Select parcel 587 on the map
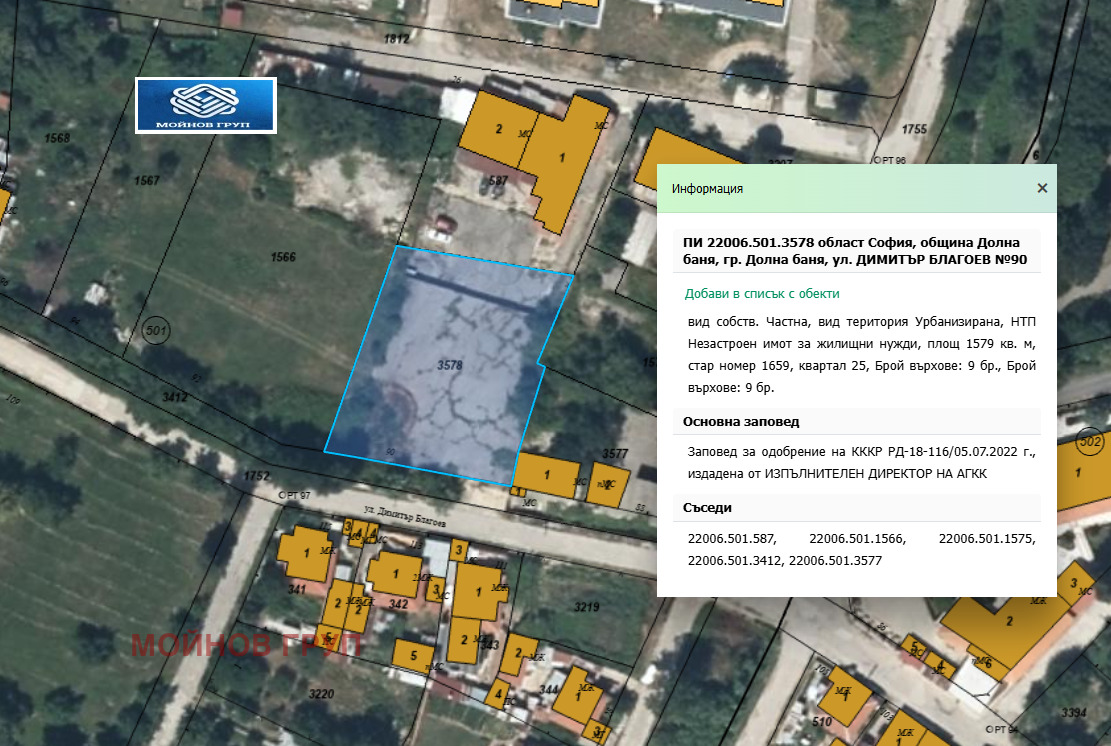 (497, 181)
